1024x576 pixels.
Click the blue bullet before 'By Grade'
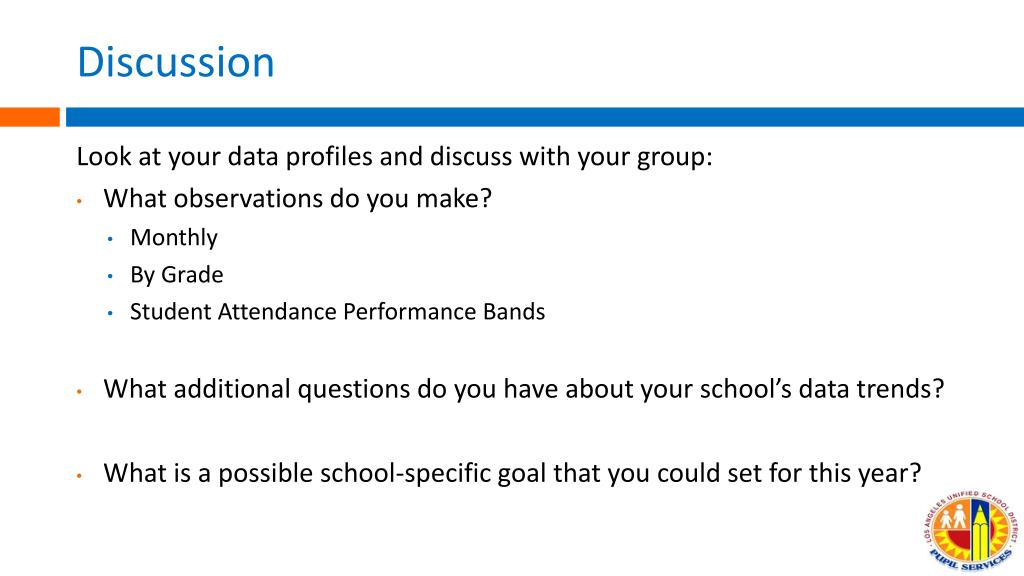pos(110,277)
